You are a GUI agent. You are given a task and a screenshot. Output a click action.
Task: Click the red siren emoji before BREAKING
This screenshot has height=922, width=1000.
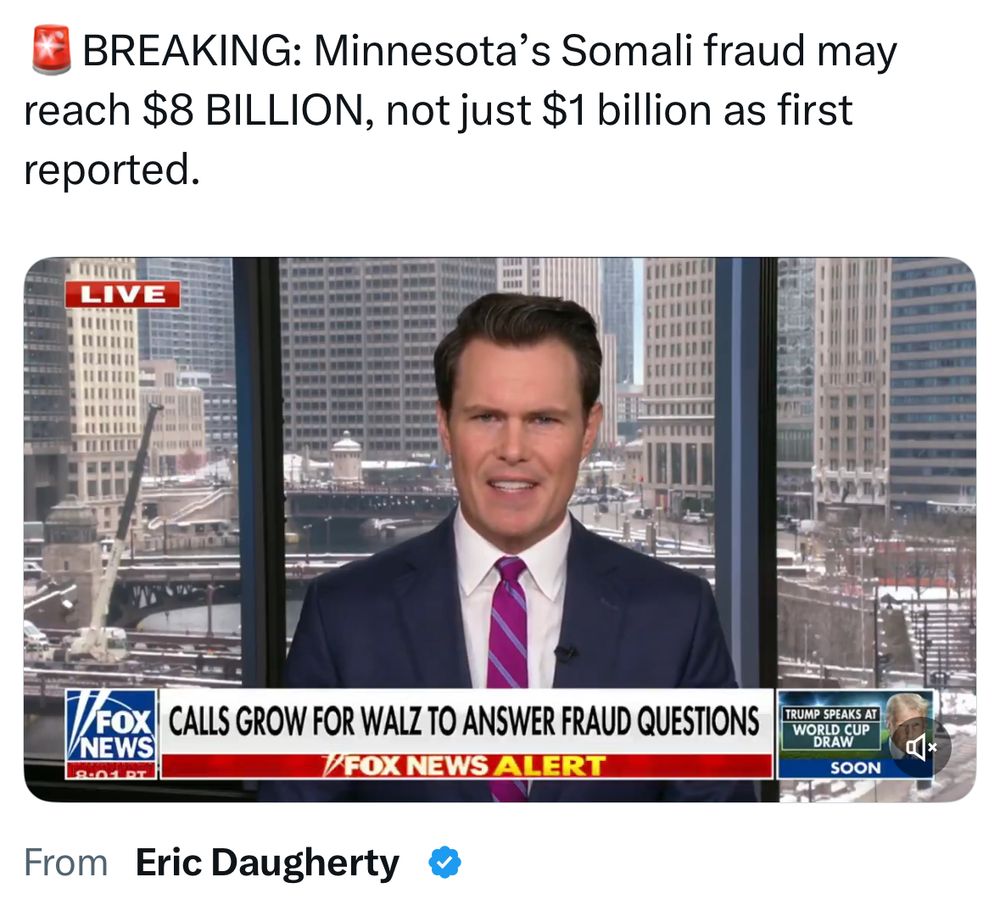(x=51, y=50)
